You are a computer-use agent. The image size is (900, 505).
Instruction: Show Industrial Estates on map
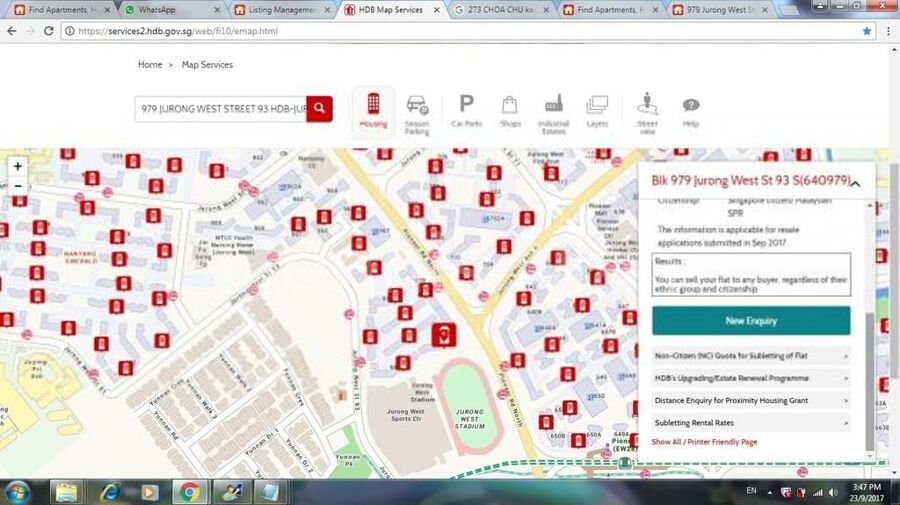pyautogui.click(x=553, y=112)
